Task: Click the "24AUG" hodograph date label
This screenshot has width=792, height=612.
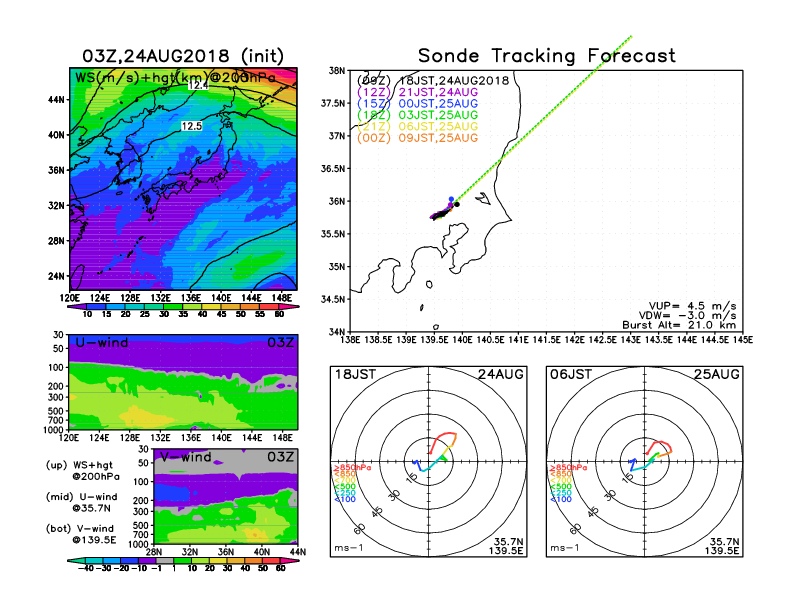Action: (501, 374)
